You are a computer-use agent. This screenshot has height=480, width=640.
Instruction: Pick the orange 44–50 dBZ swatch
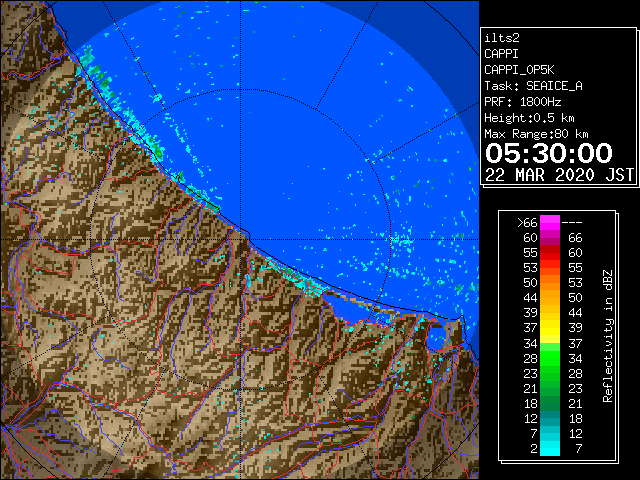point(550,298)
